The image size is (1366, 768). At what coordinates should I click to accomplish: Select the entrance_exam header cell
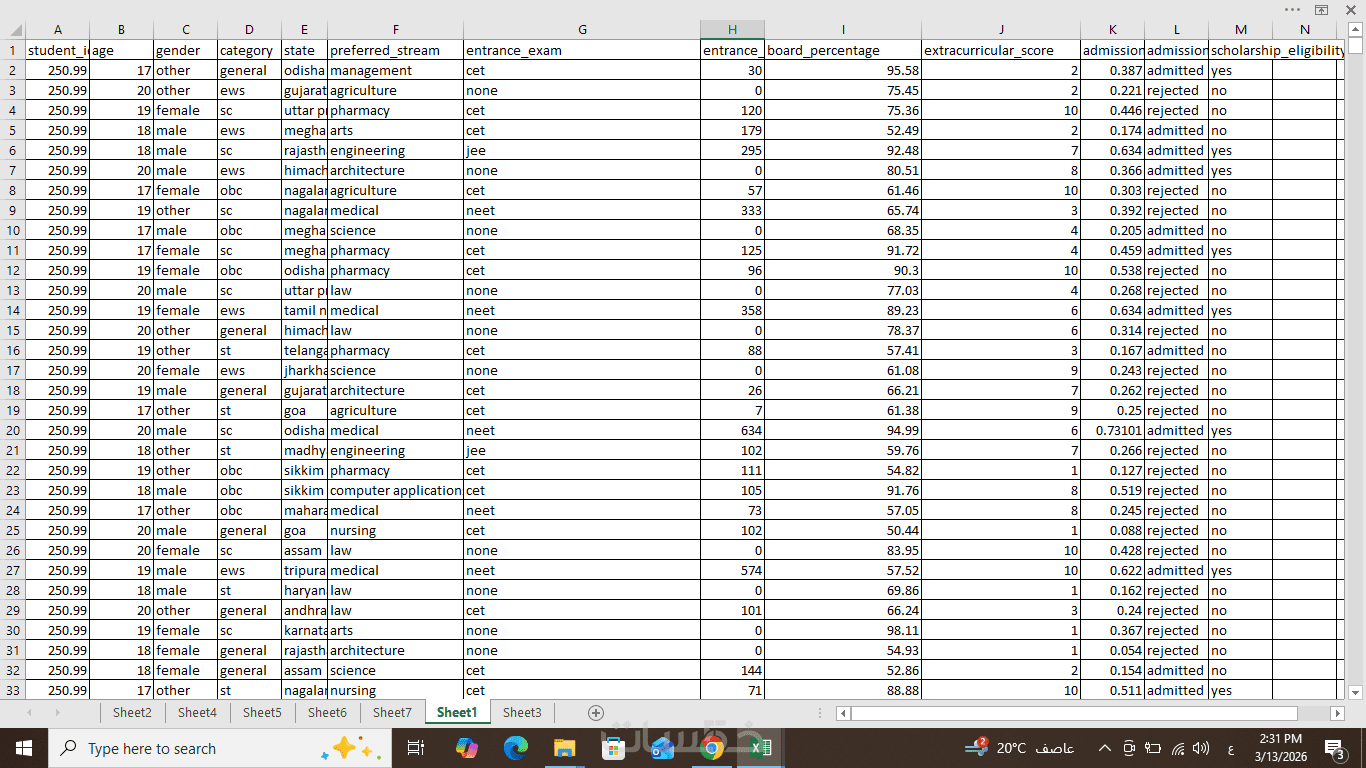582,50
